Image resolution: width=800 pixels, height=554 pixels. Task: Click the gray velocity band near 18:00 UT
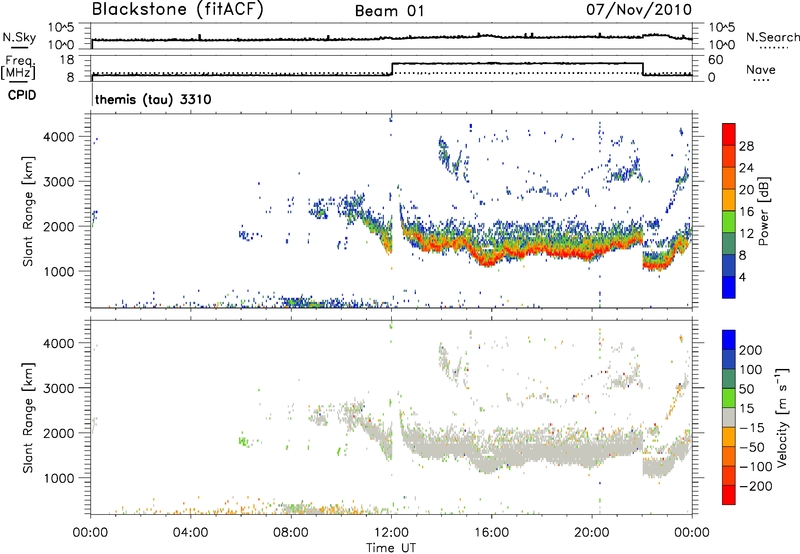(542, 452)
